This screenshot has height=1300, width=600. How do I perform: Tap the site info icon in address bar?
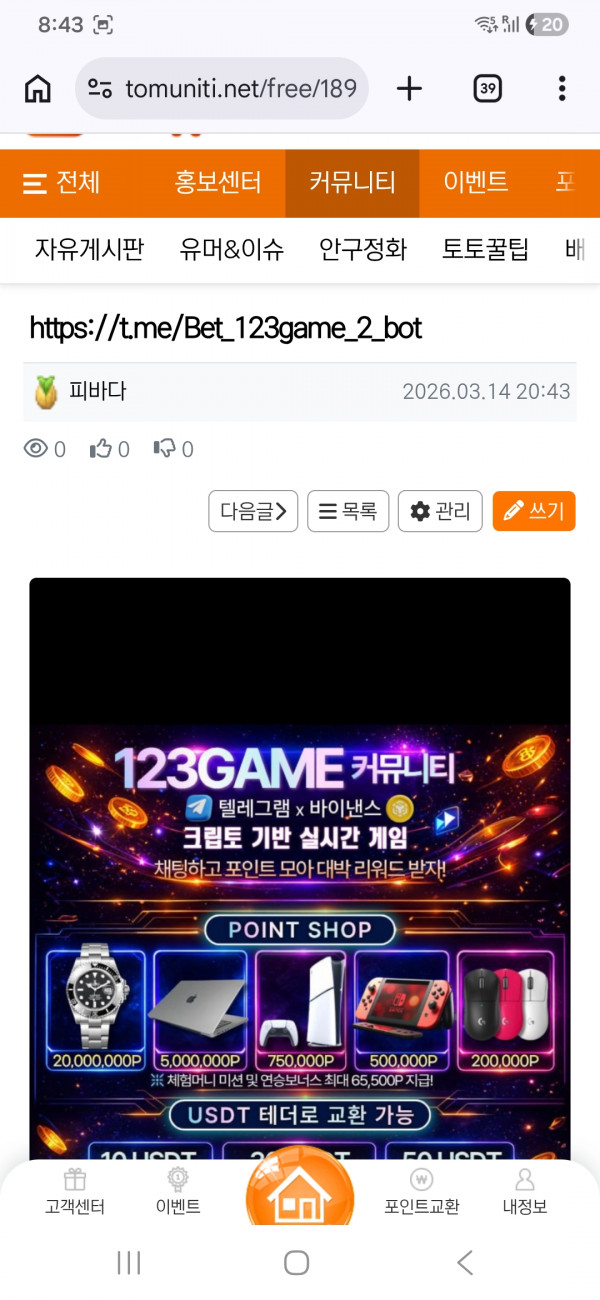pos(99,89)
